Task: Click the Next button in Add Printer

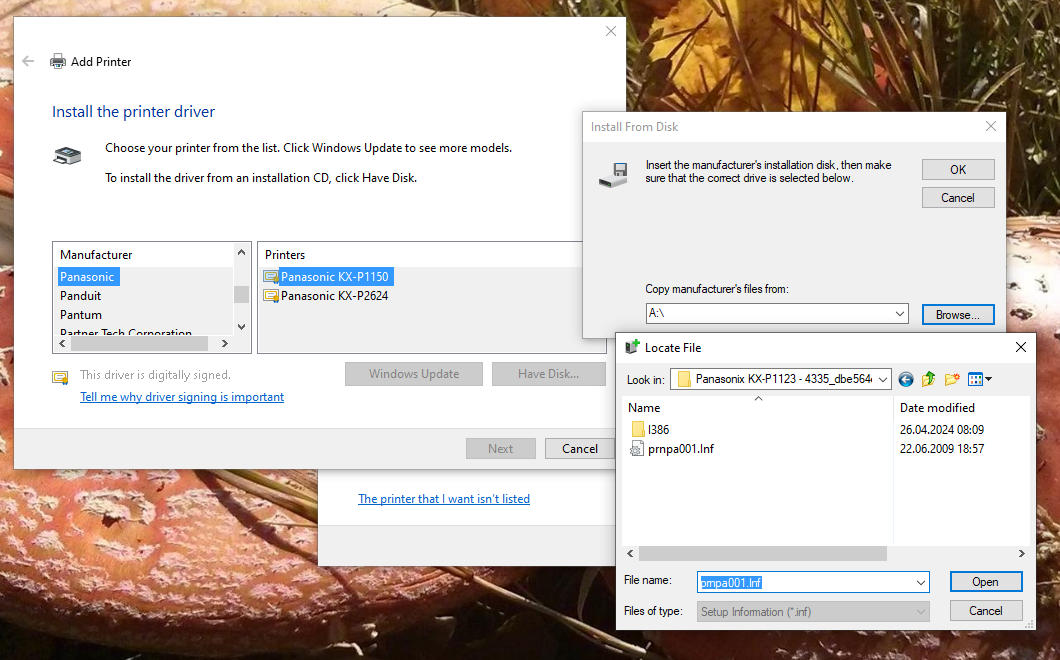Action: click(x=500, y=448)
